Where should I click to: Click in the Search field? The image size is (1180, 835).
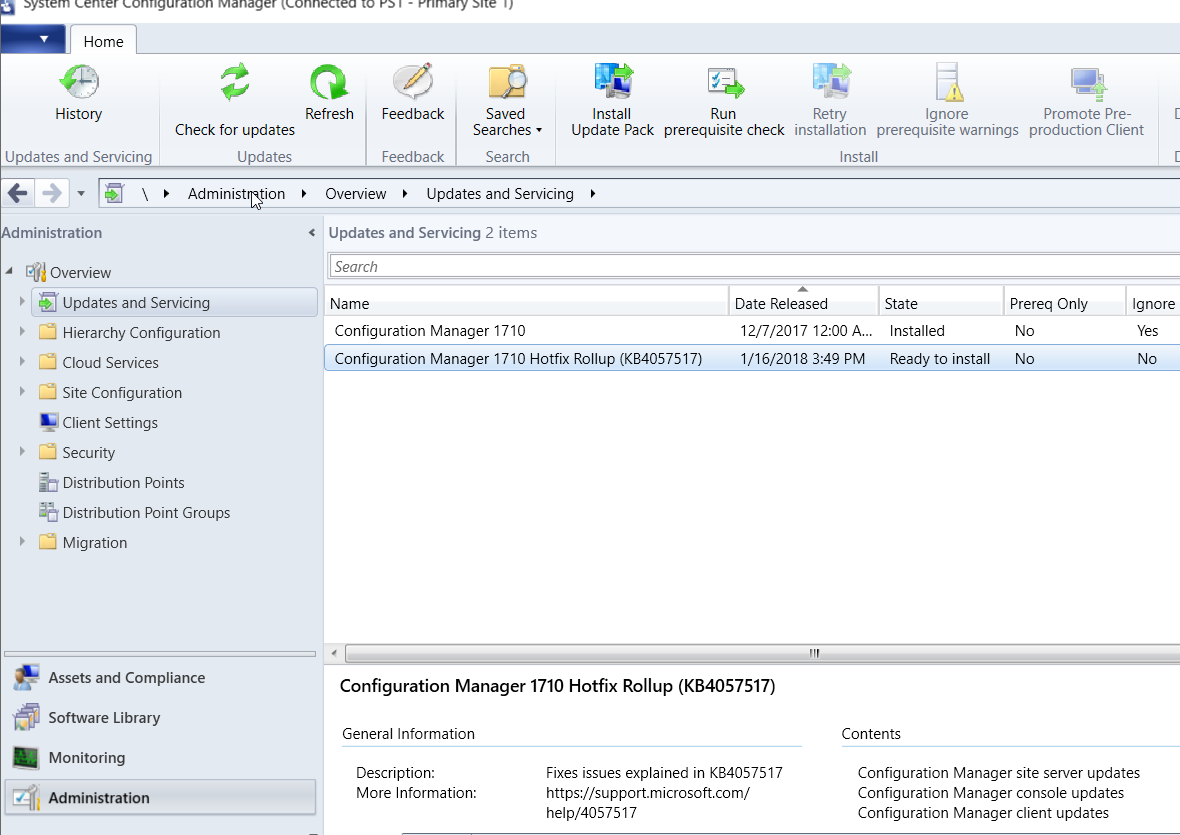click(x=754, y=266)
